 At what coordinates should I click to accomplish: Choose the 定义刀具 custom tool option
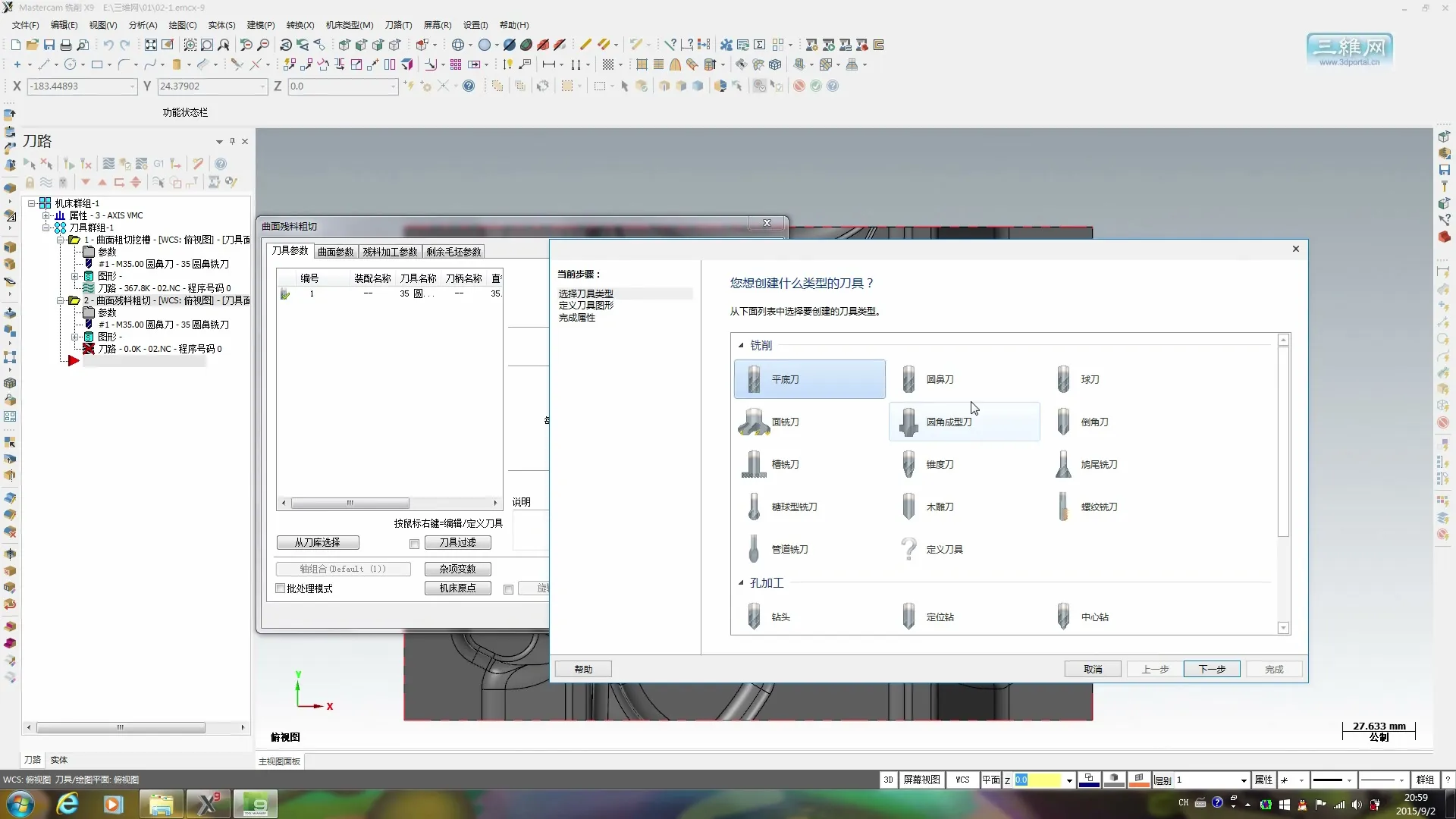[943, 549]
